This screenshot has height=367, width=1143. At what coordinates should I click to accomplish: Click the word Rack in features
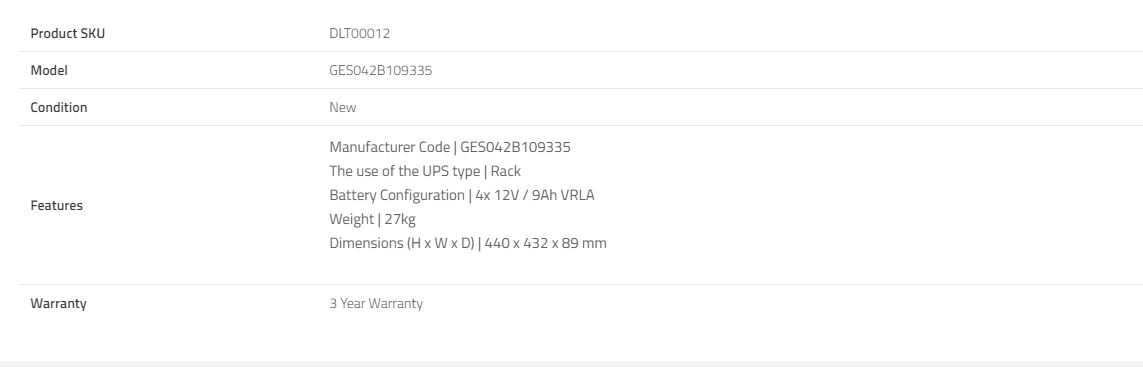pyautogui.click(x=506, y=171)
